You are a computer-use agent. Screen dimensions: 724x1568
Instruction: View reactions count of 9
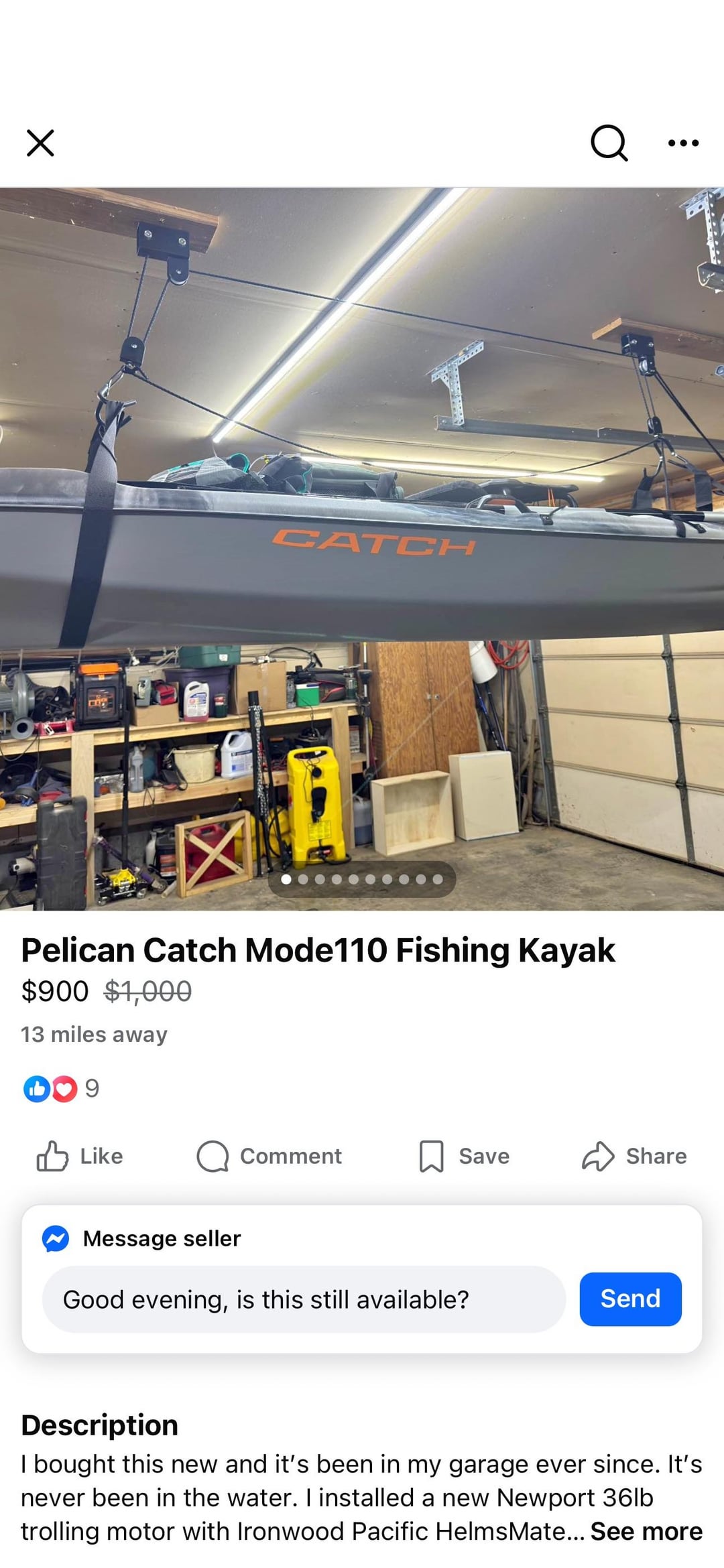tap(93, 1089)
